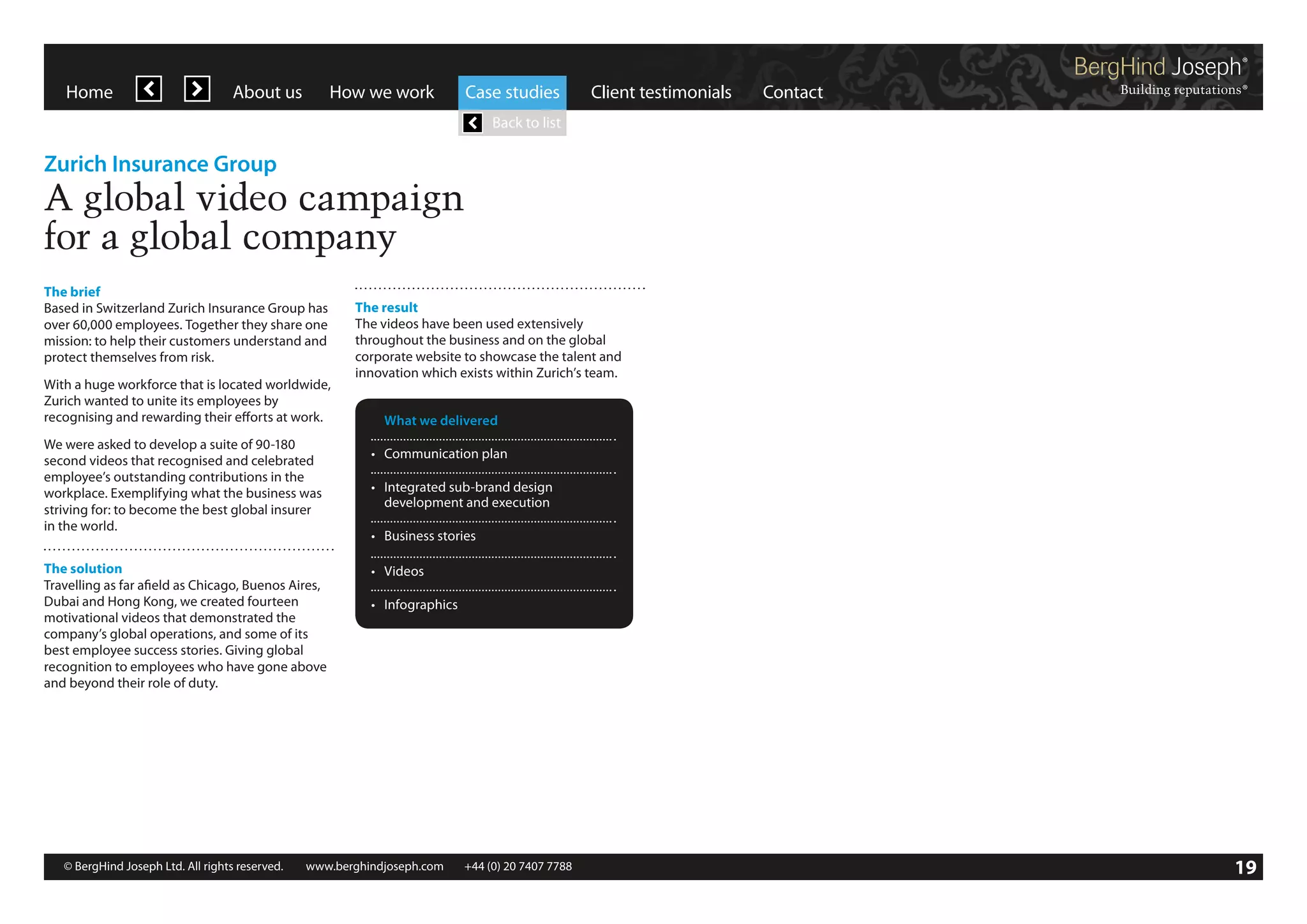Image resolution: width=1307 pixels, height=924 pixels.
Task: Go to the About us section
Action: coord(267,93)
